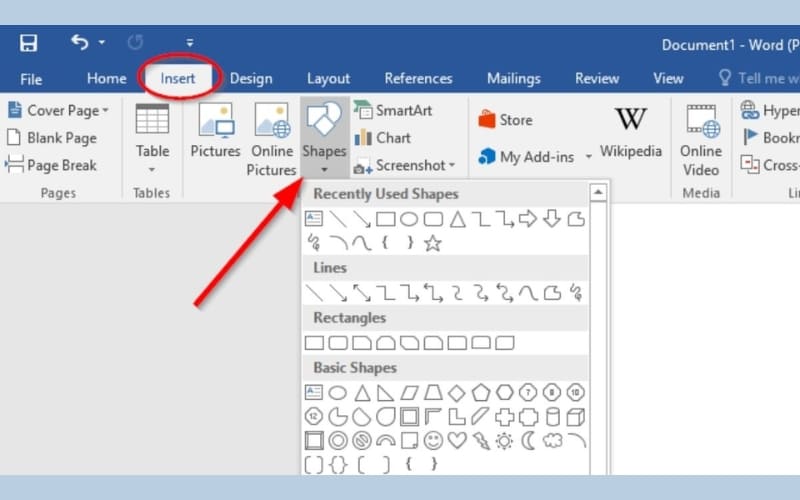Insert a Chart

click(383, 138)
